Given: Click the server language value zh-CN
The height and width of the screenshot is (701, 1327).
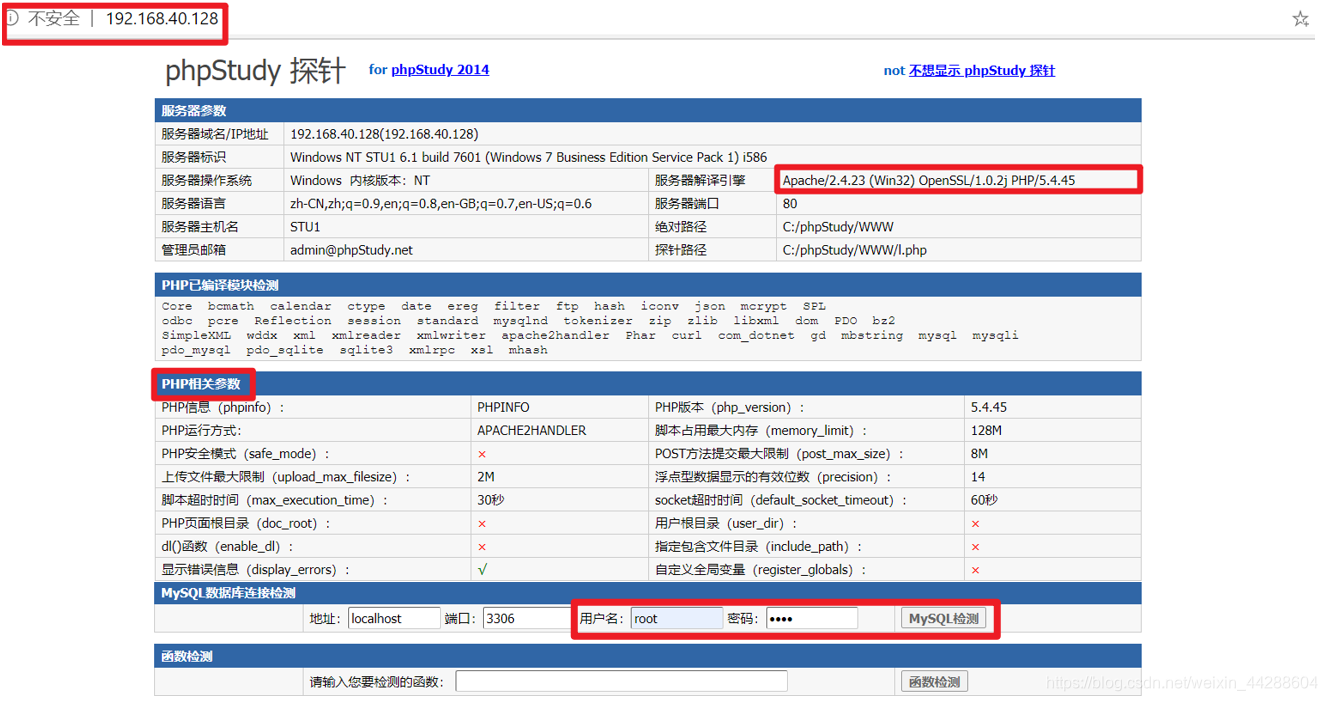Looking at the screenshot, I should click(x=441, y=203).
